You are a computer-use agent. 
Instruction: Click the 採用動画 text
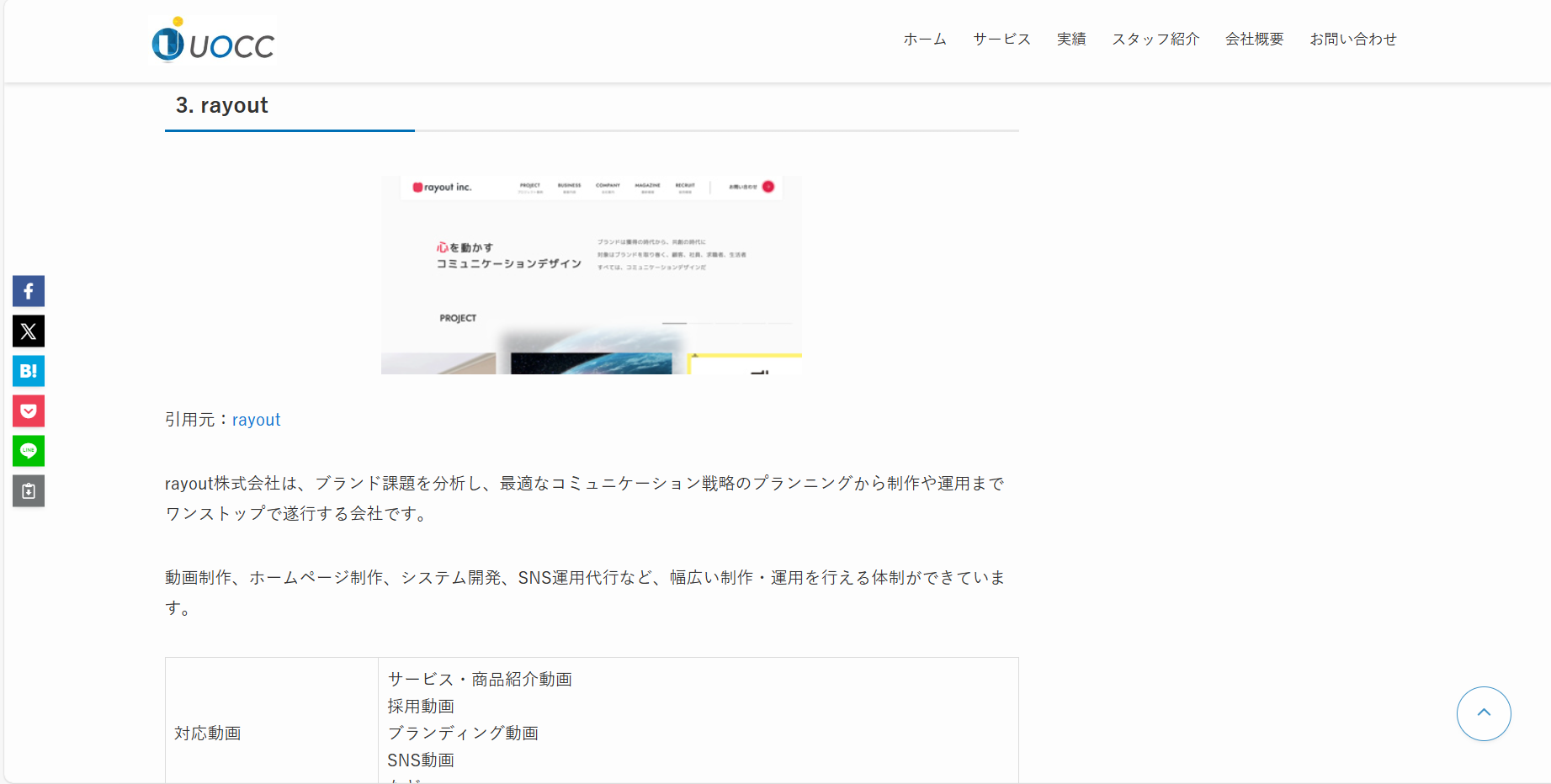421,706
